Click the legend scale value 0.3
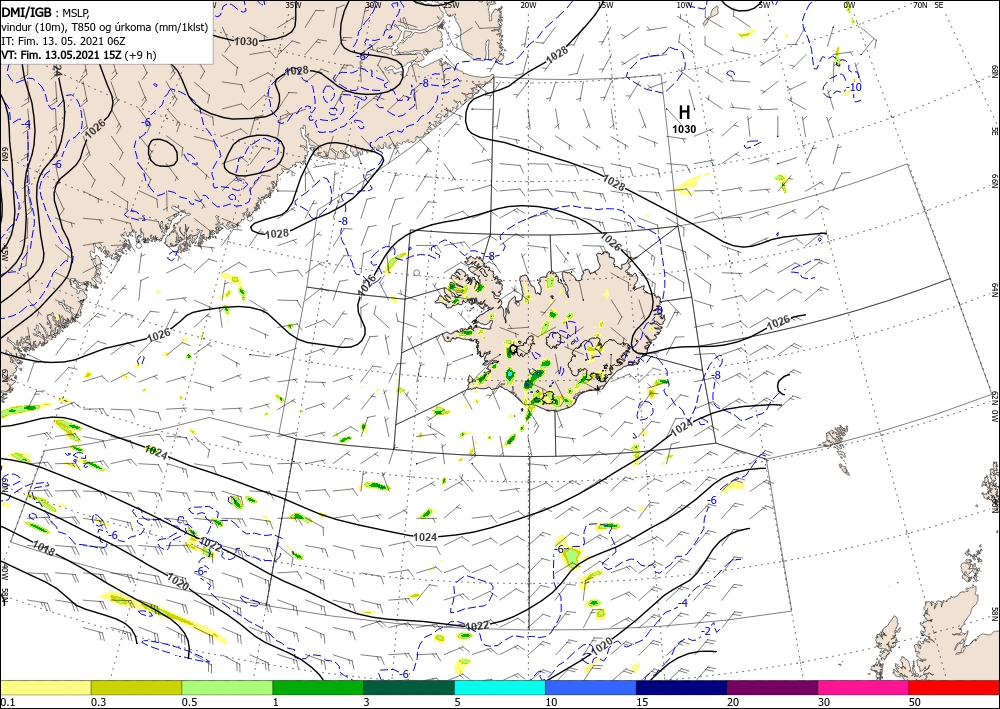This screenshot has width=1000, height=709. (x=98, y=702)
